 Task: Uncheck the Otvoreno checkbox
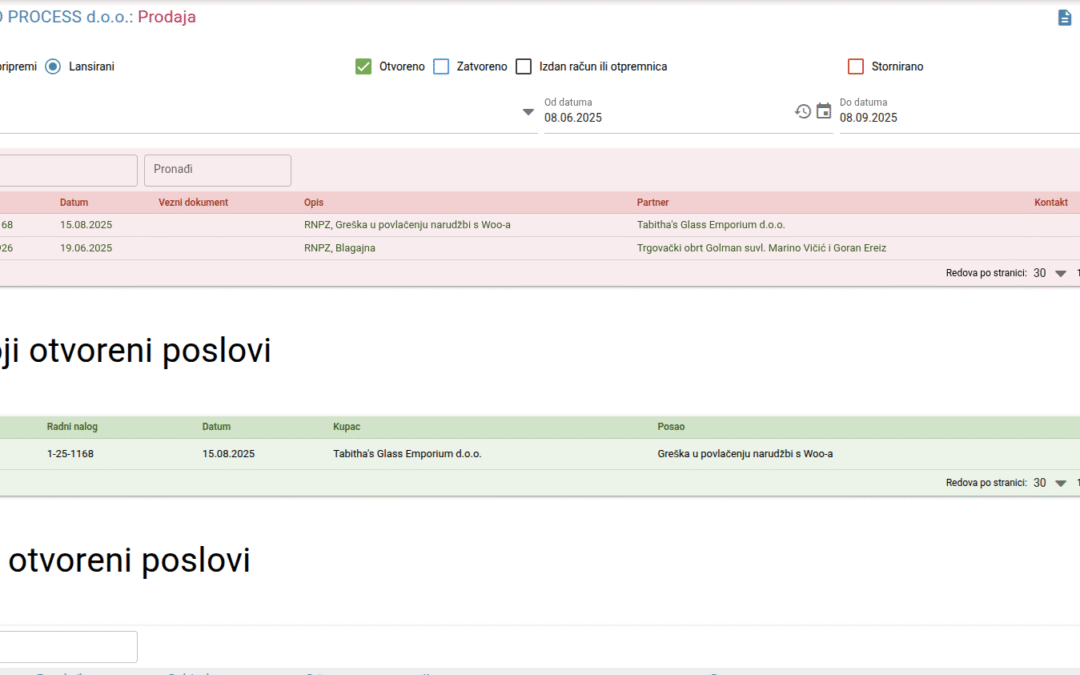click(x=364, y=67)
